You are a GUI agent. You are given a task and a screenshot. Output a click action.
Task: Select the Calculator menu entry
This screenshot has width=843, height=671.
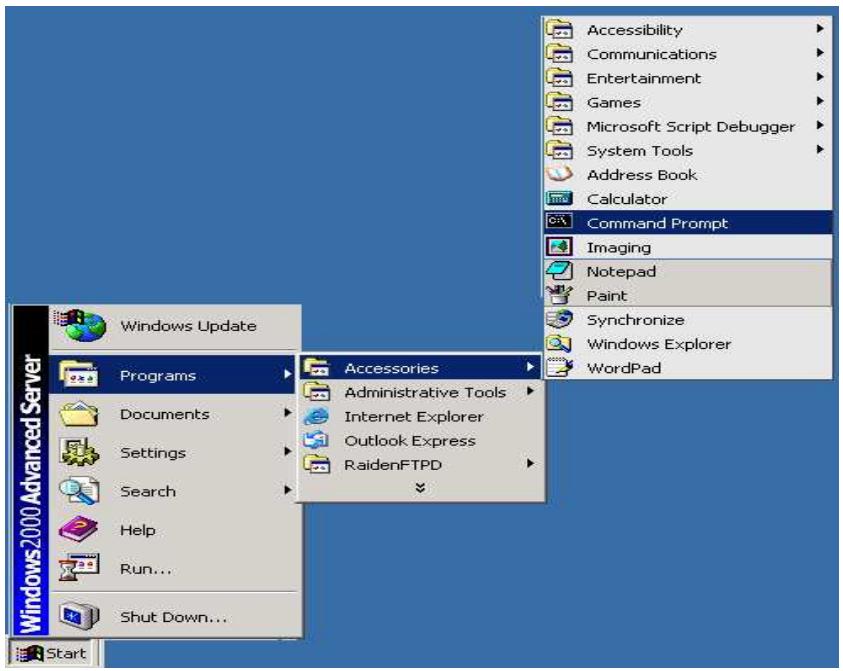(x=688, y=198)
